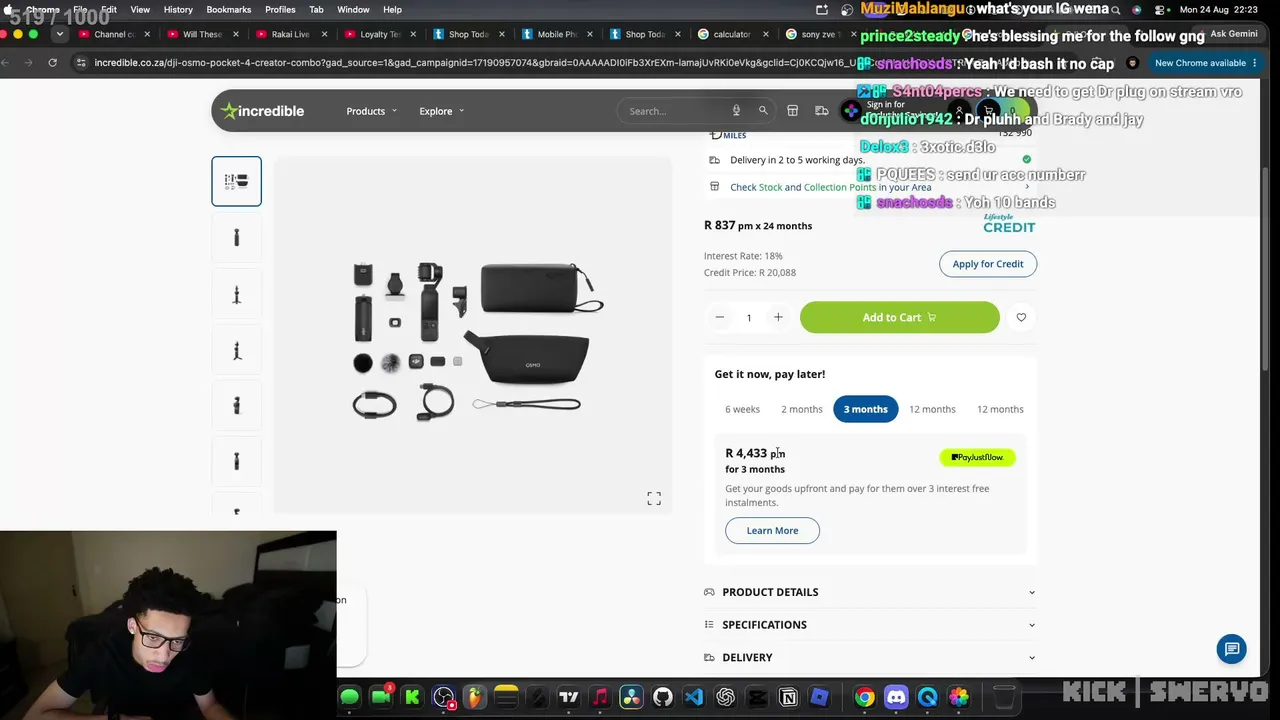Open Notion from the dock
Viewport: 1280px width, 720px height.
788,697
